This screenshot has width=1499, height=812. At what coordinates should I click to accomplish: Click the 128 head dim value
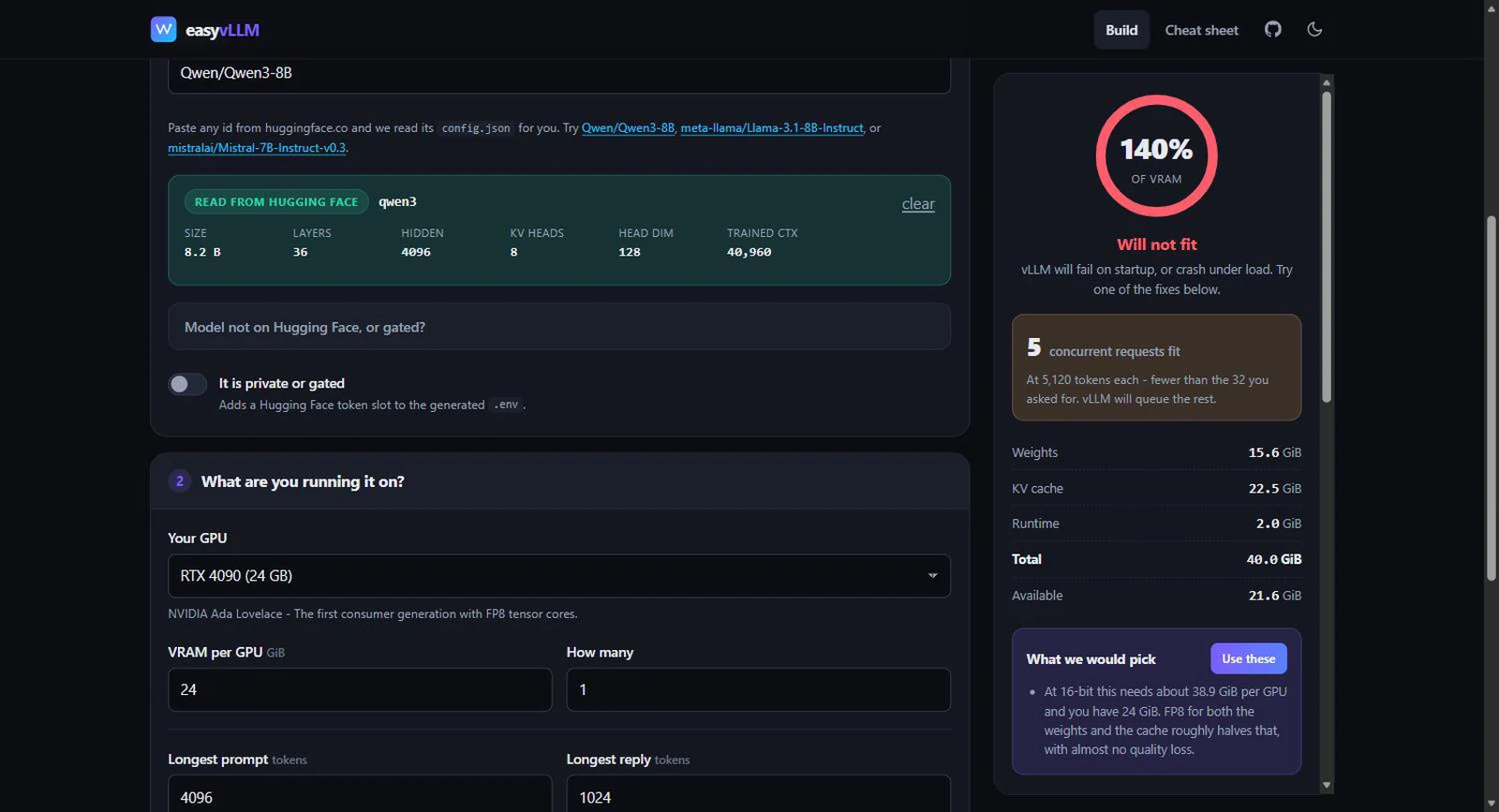click(x=630, y=252)
